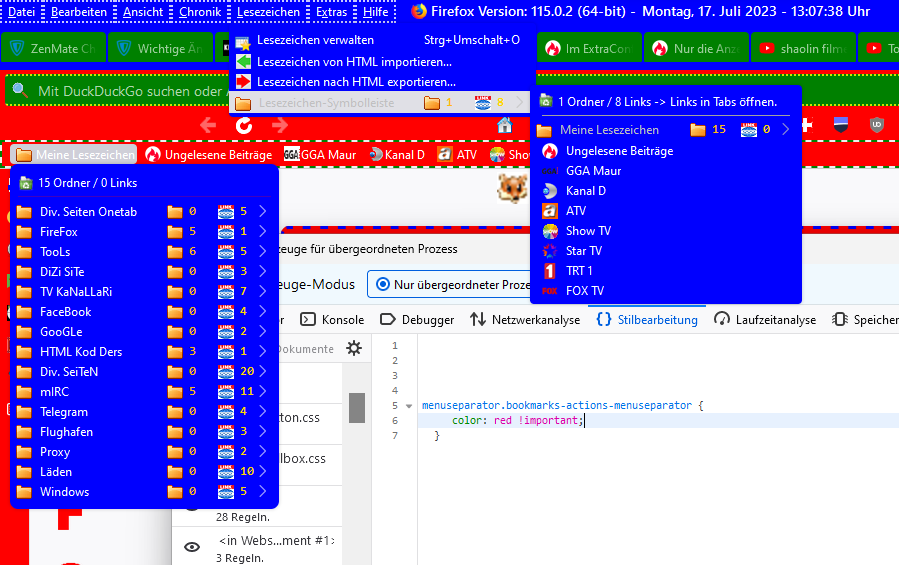The image size is (899, 565).
Task: Select 'Nur übergeordneter Prozess' radio option
Action: click(x=448, y=285)
